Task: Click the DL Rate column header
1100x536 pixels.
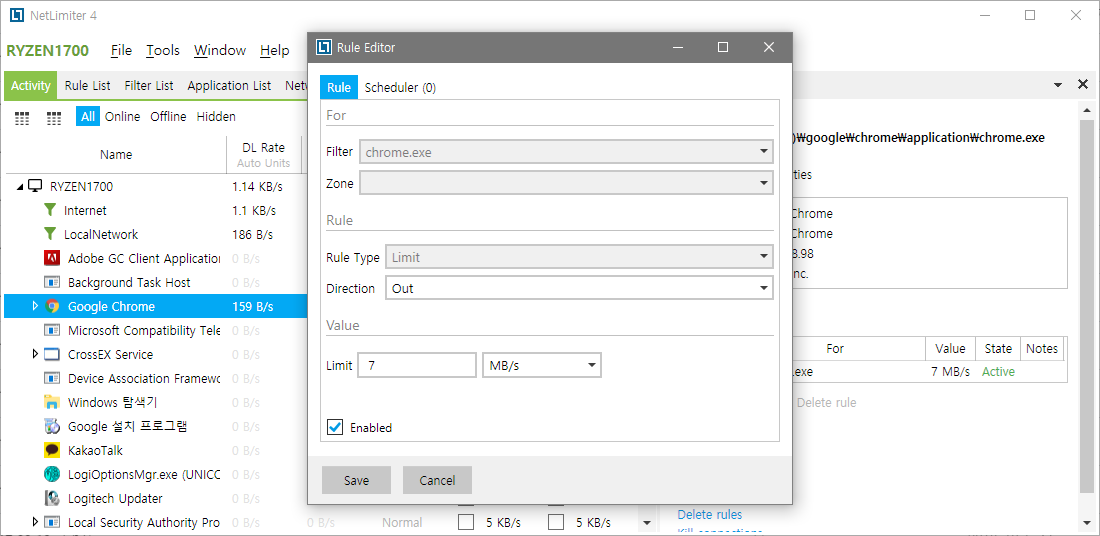Action: (x=263, y=154)
